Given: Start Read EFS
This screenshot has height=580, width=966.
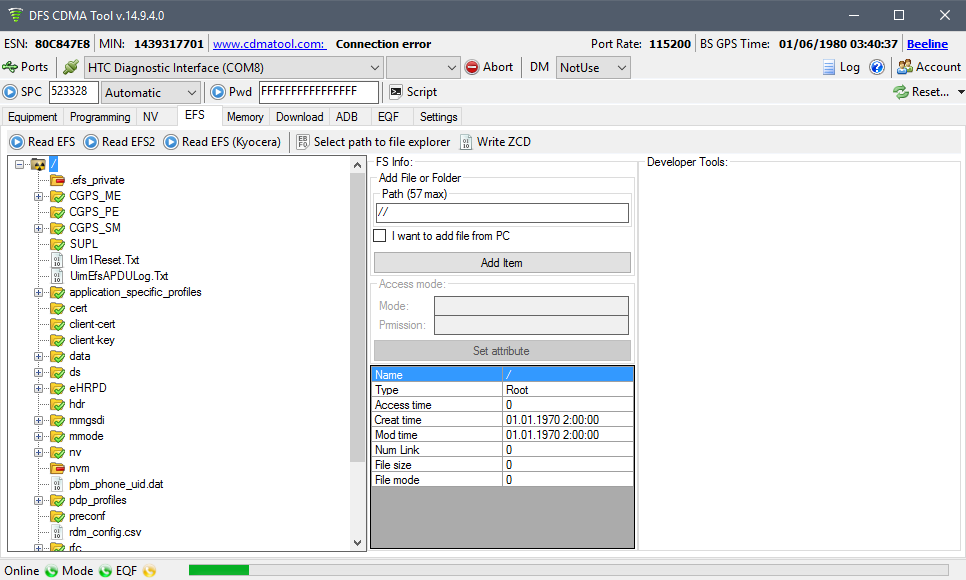Looking at the screenshot, I should pos(43,142).
